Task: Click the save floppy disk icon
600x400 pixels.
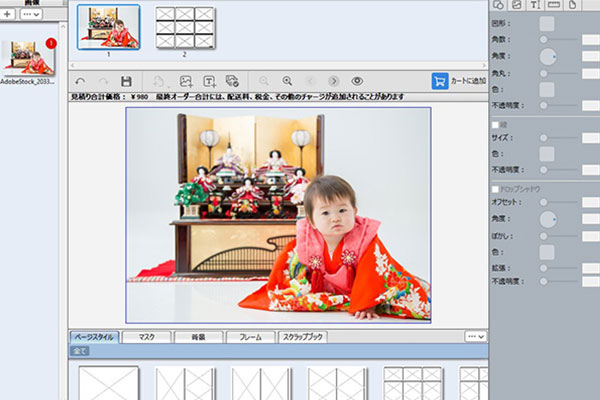Action: (x=126, y=81)
